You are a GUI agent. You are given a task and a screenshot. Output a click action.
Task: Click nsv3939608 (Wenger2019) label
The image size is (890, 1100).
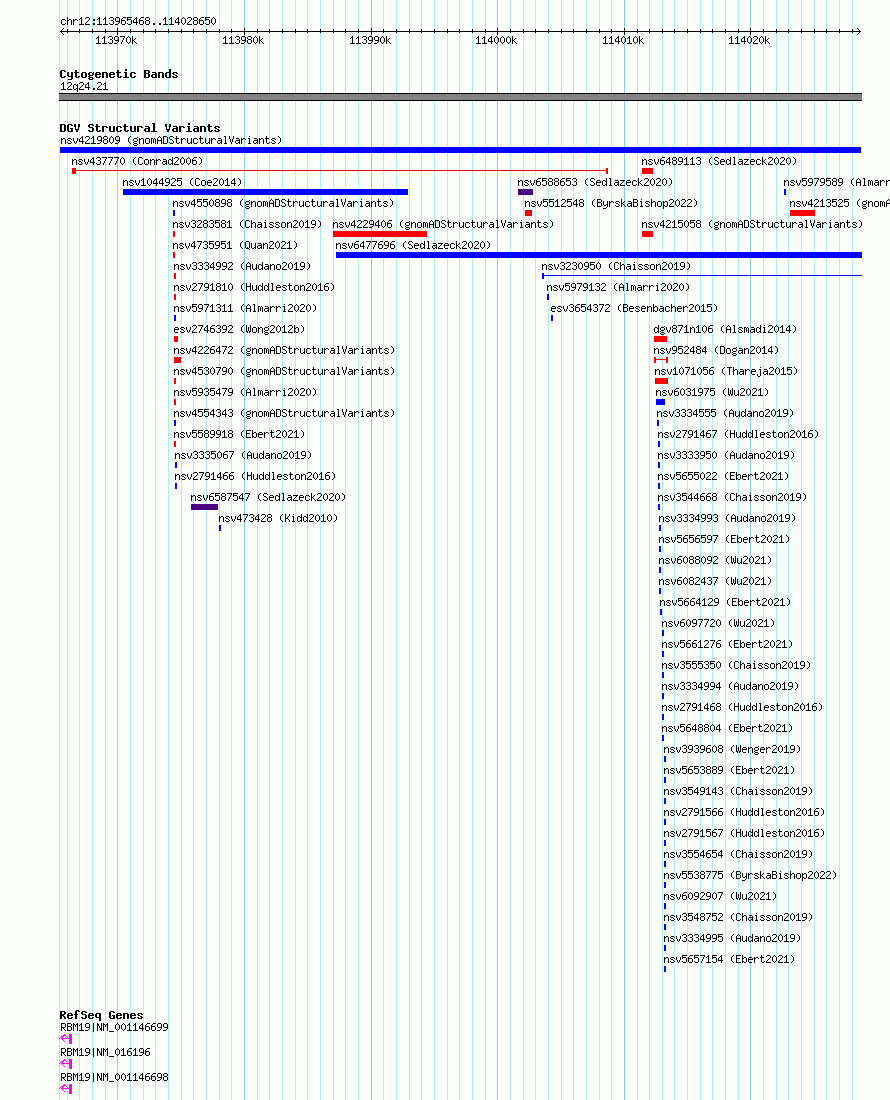pyautogui.click(x=731, y=750)
